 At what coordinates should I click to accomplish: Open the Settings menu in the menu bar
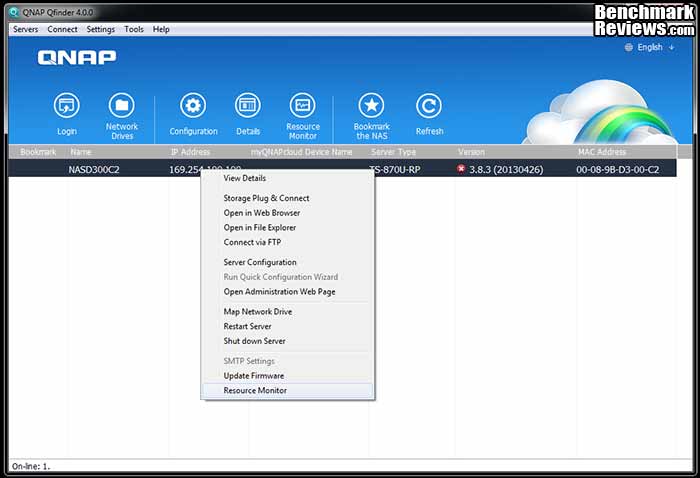click(x=100, y=30)
